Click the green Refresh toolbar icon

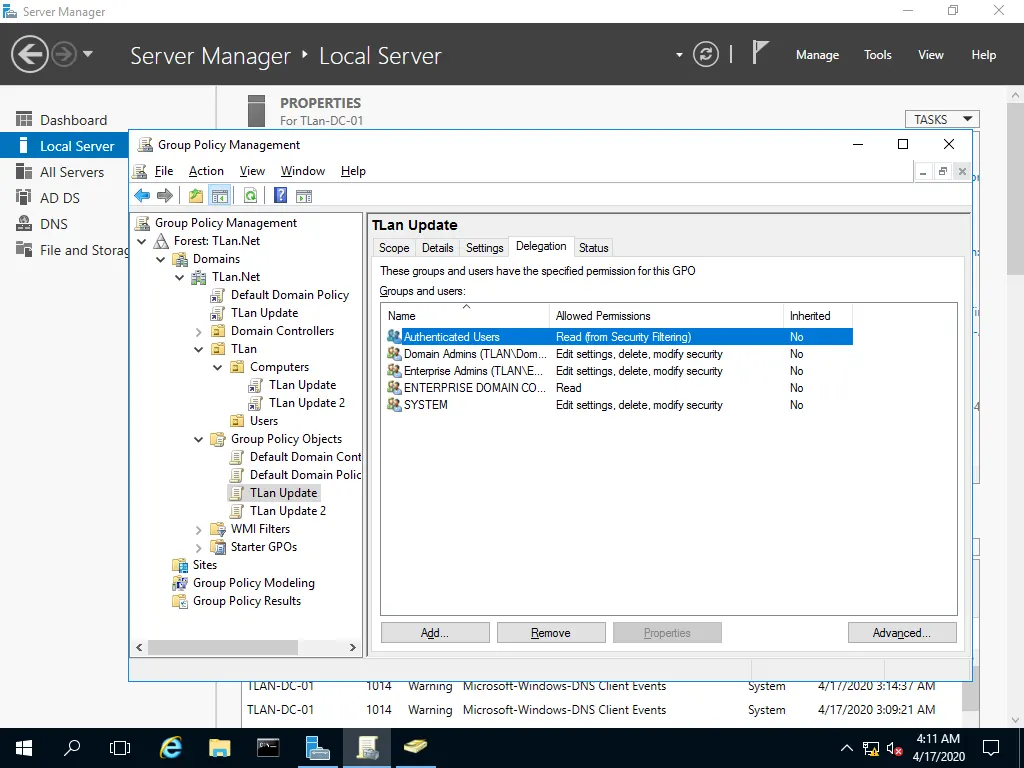coord(250,195)
